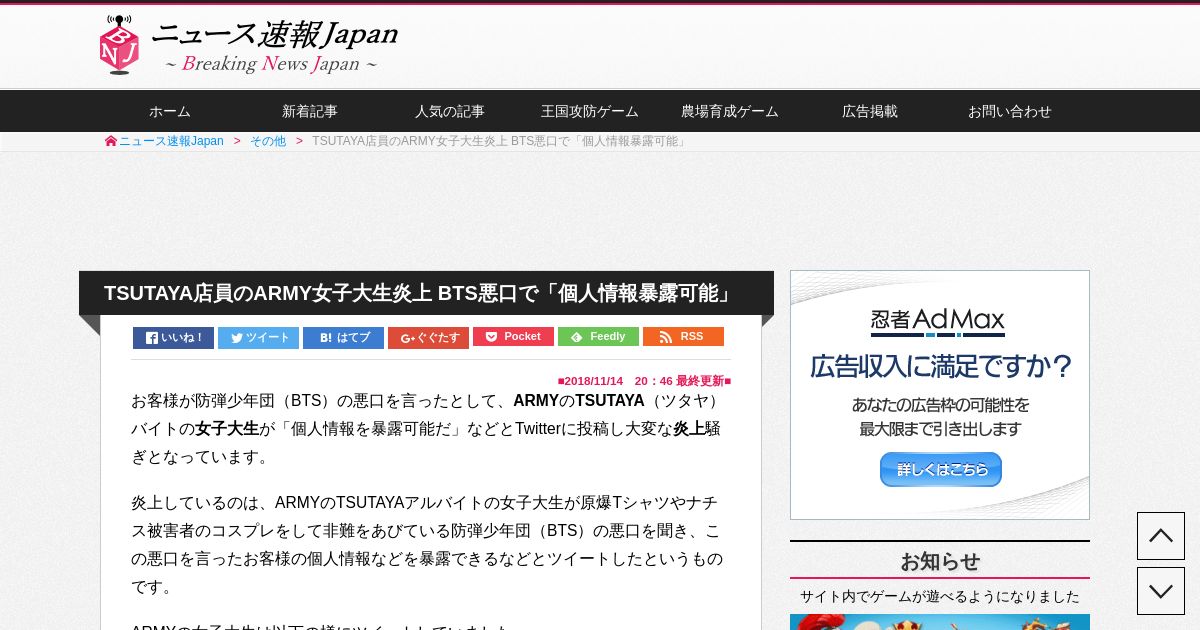Click the breadcrumb home icon

click(111, 141)
